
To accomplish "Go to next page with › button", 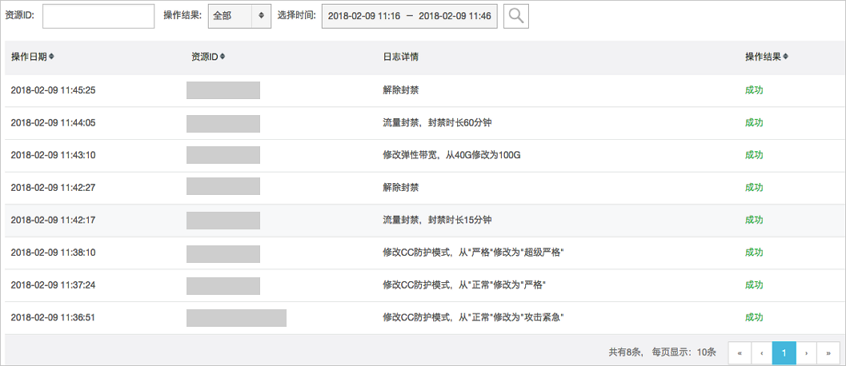I will pos(806,353).
